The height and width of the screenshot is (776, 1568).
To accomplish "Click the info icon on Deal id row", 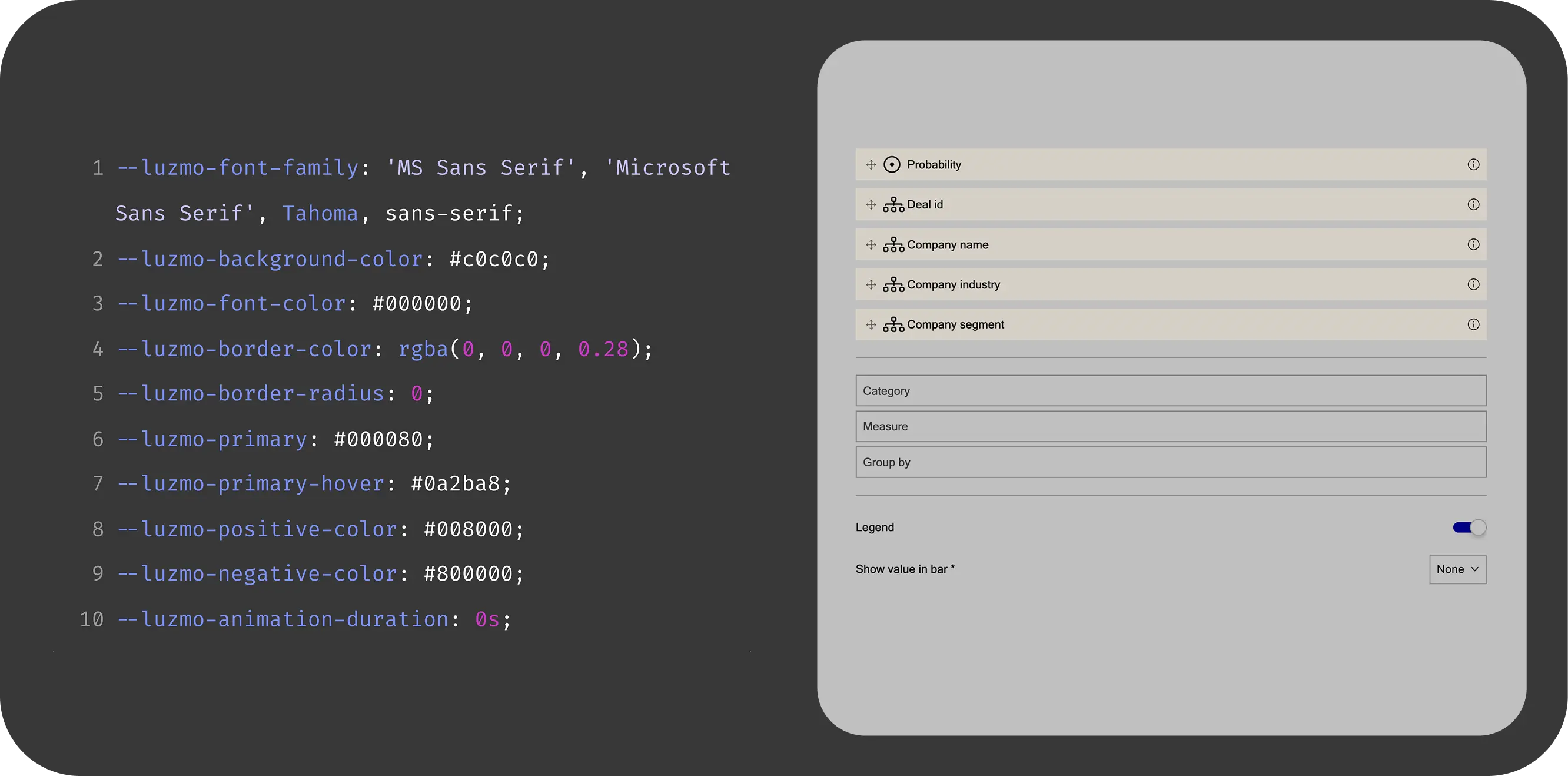I will point(1473,205).
